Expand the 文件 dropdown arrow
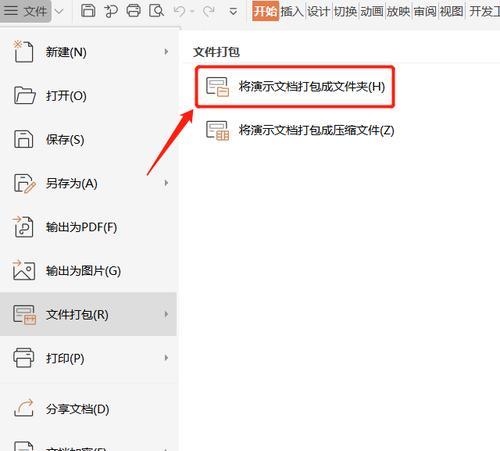This screenshot has height=451, width=500. point(59,12)
